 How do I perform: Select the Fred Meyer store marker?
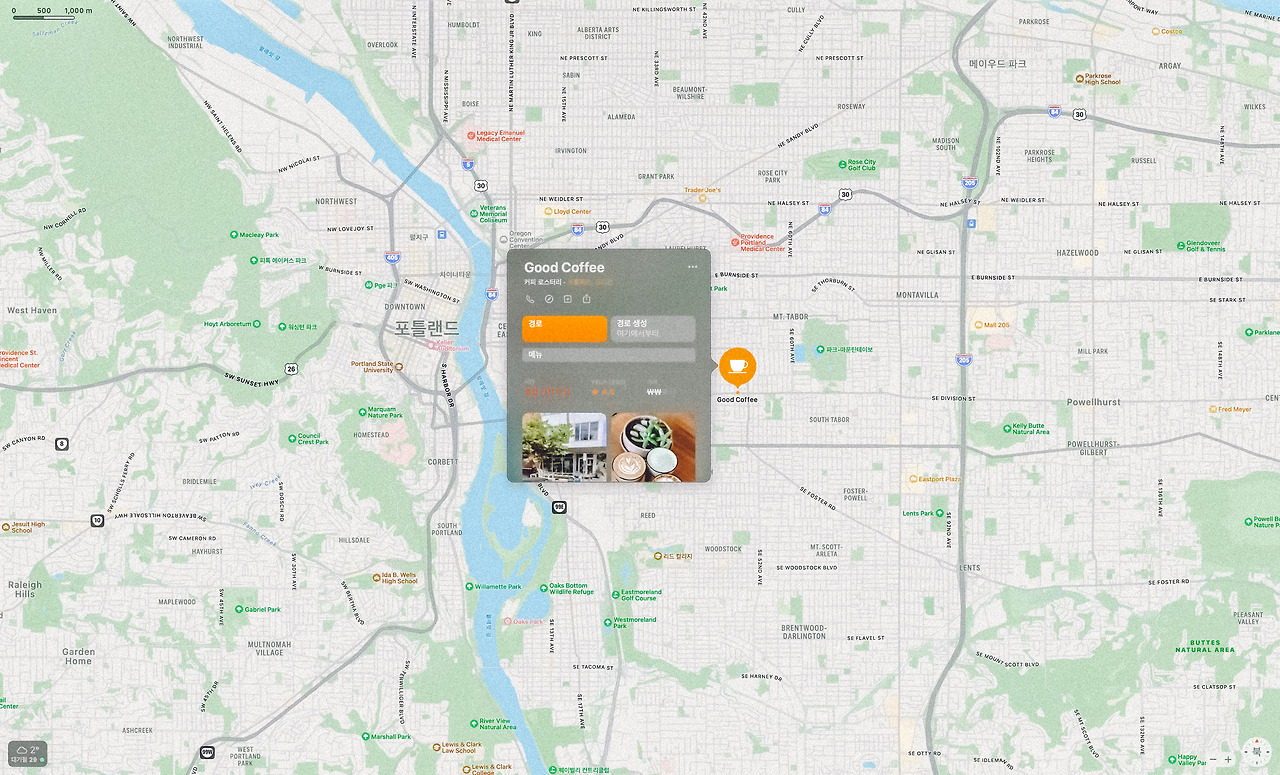point(1212,409)
